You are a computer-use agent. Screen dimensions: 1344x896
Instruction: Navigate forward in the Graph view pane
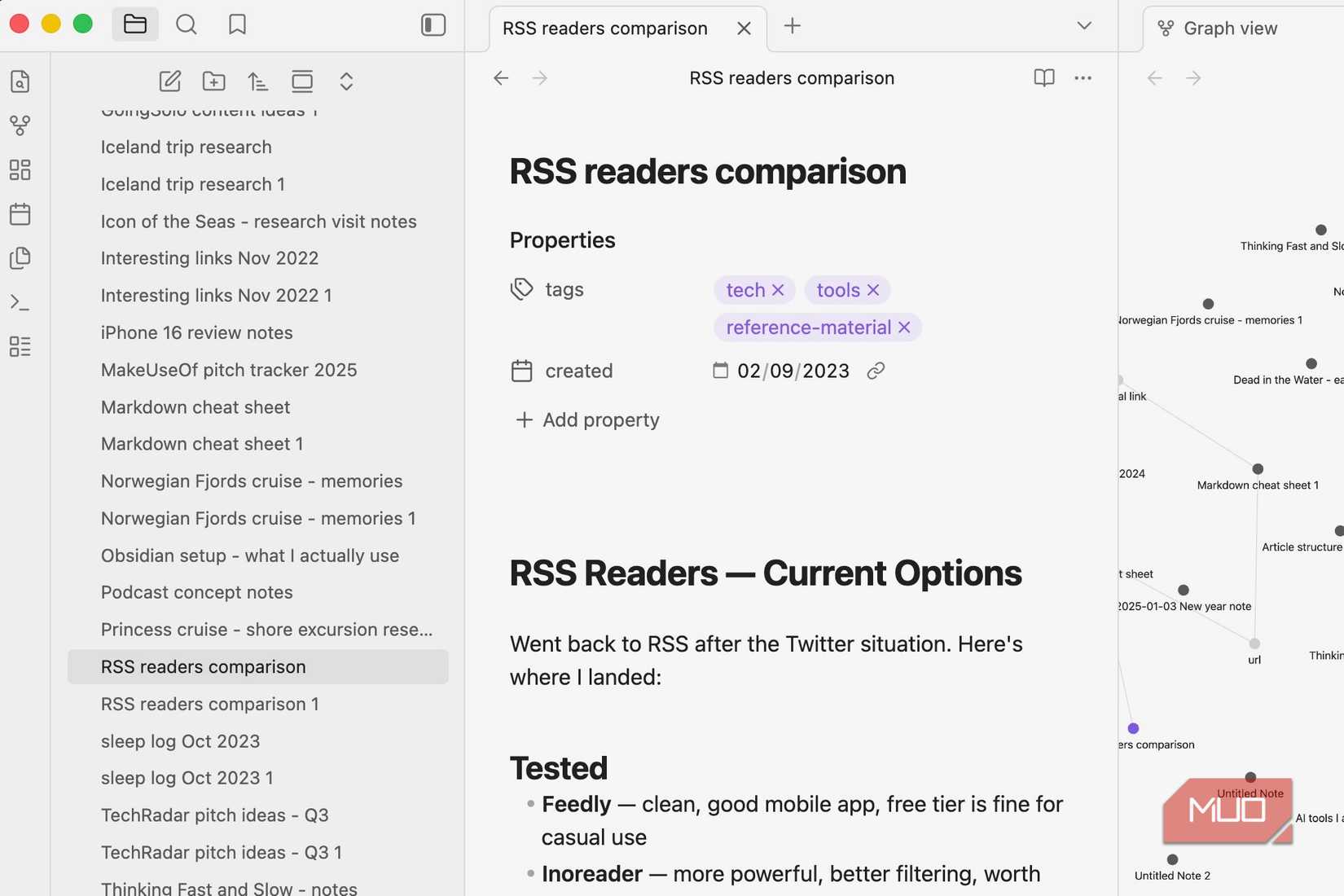coord(1193,78)
